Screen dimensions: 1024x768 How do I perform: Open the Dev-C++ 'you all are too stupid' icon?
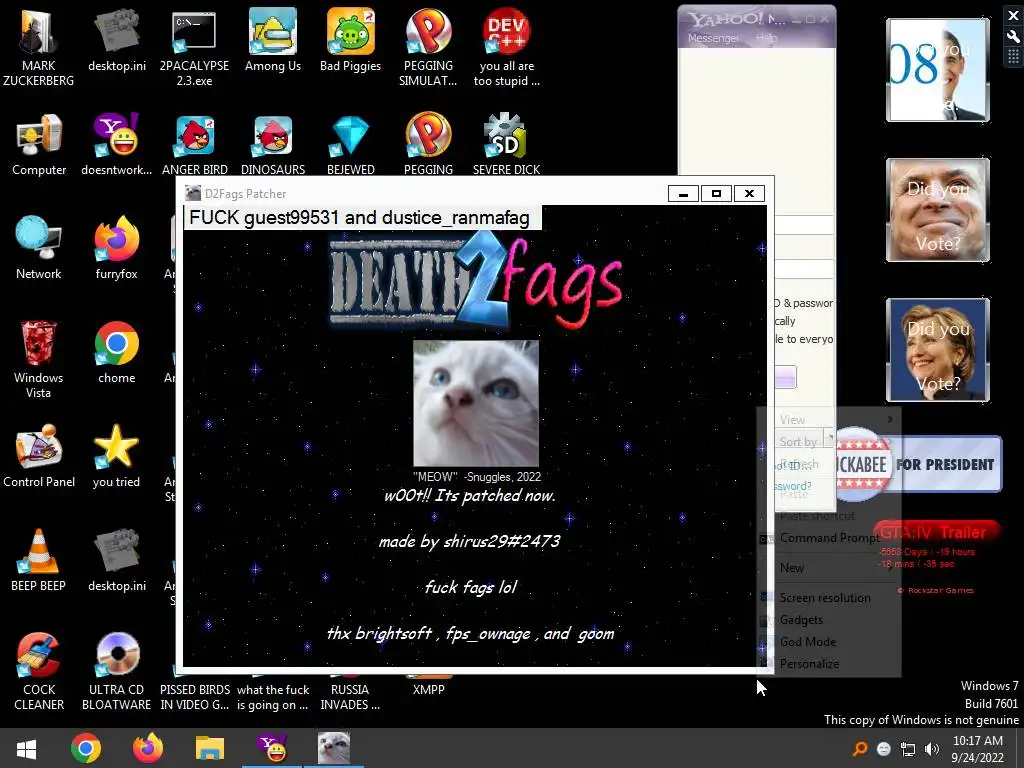pyautogui.click(x=507, y=47)
